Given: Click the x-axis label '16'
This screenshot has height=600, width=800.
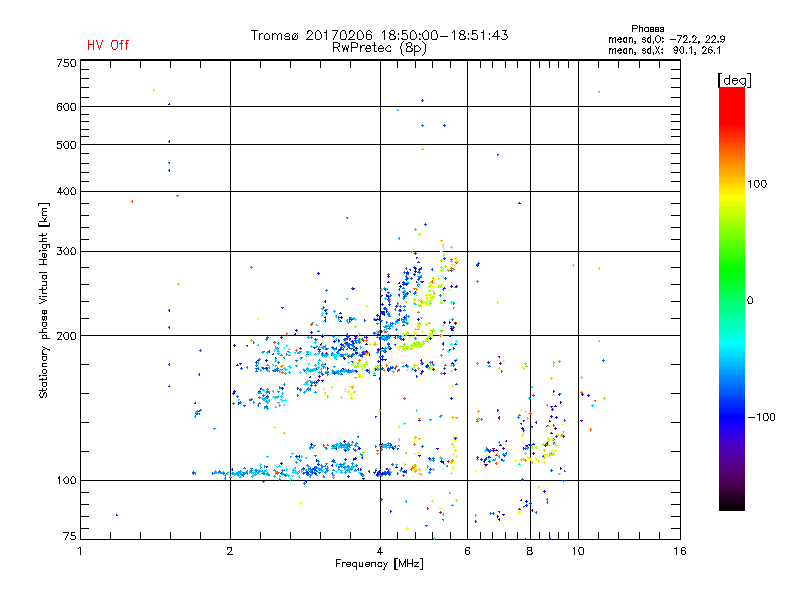Looking at the screenshot, I should pyautogui.click(x=680, y=551).
